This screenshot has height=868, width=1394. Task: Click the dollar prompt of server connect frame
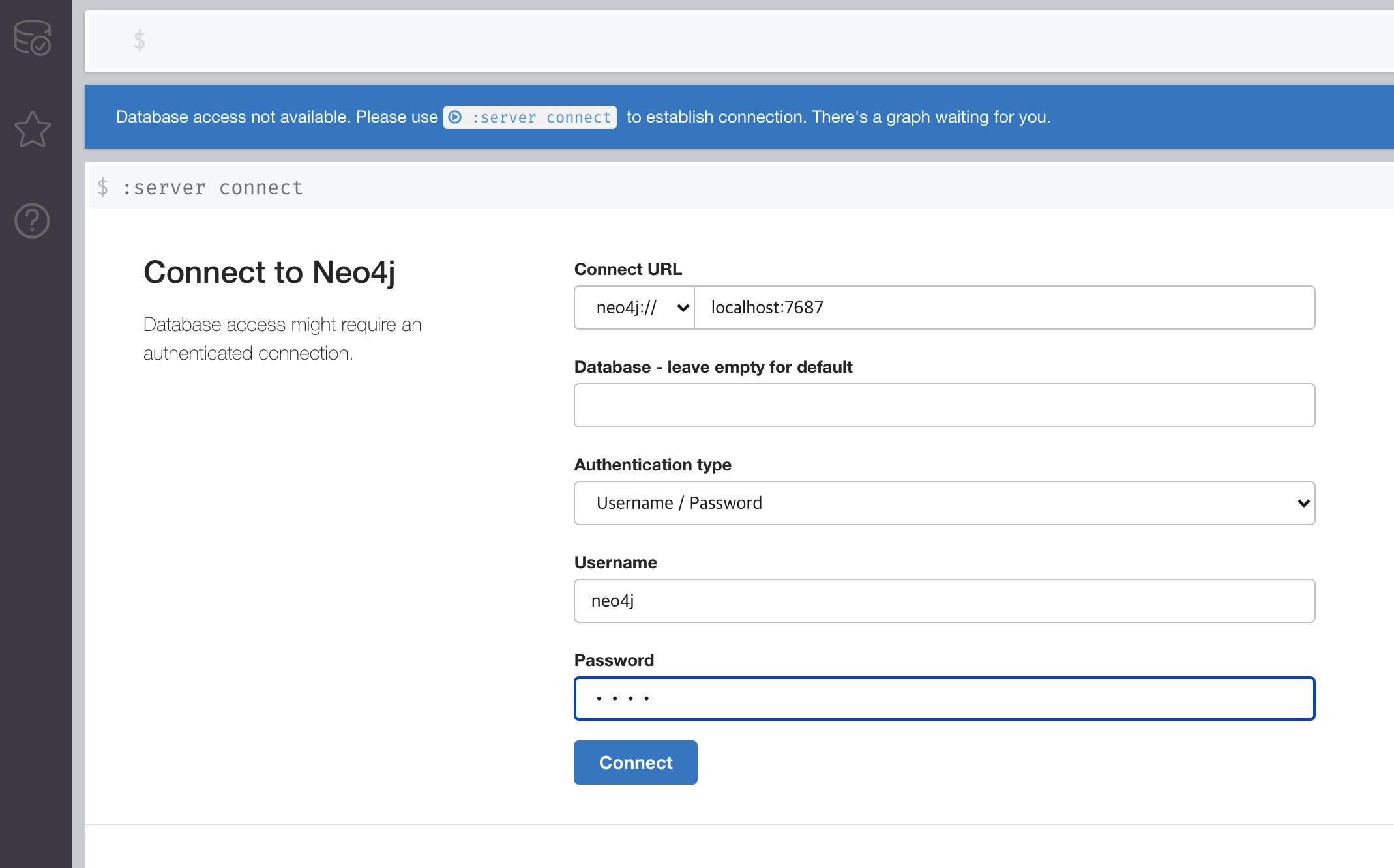point(103,188)
